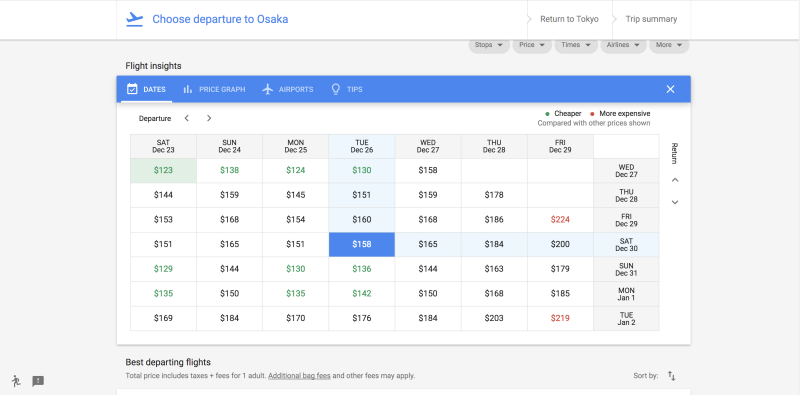Pick the $129 green fare

[163, 269]
